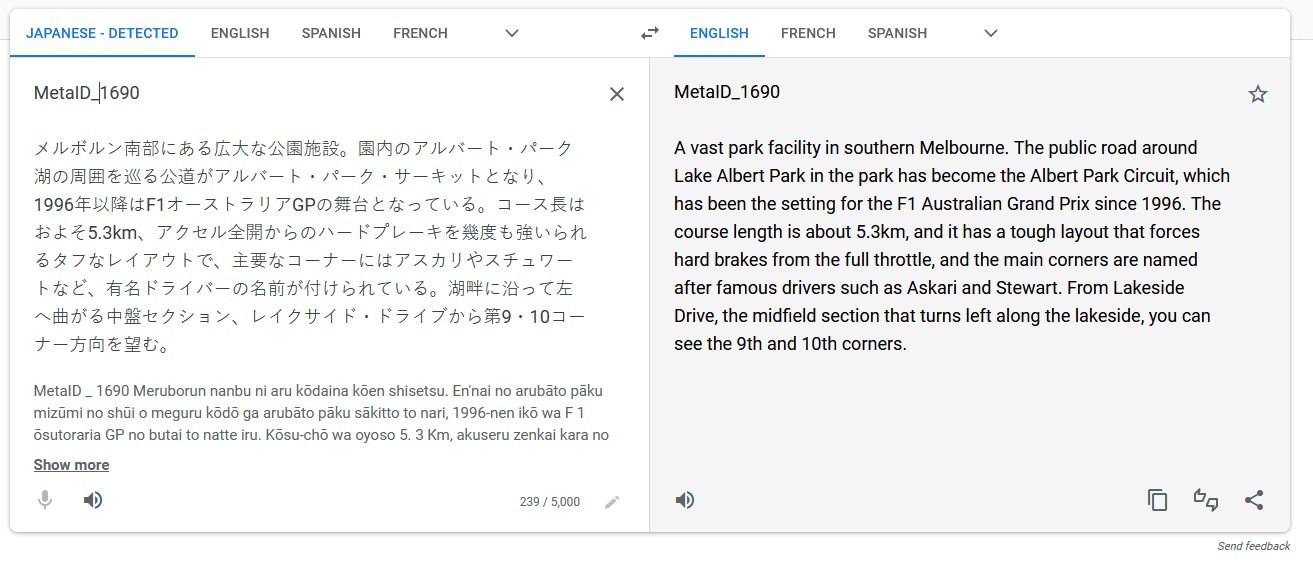Open the pencil input tools
The image size is (1313, 563).
tap(612, 502)
